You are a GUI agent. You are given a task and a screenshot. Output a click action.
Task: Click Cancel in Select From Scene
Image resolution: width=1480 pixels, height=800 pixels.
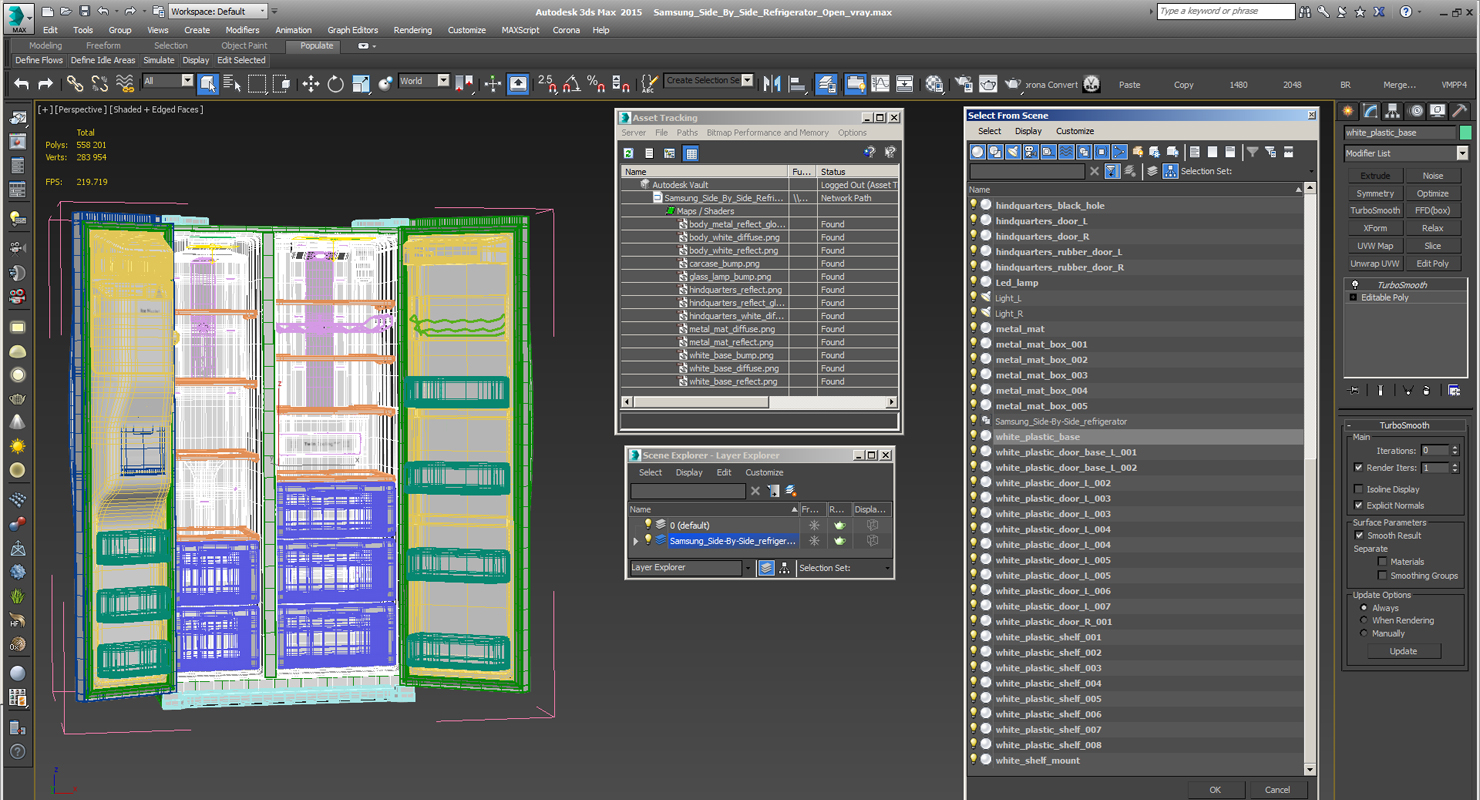(x=1277, y=789)
